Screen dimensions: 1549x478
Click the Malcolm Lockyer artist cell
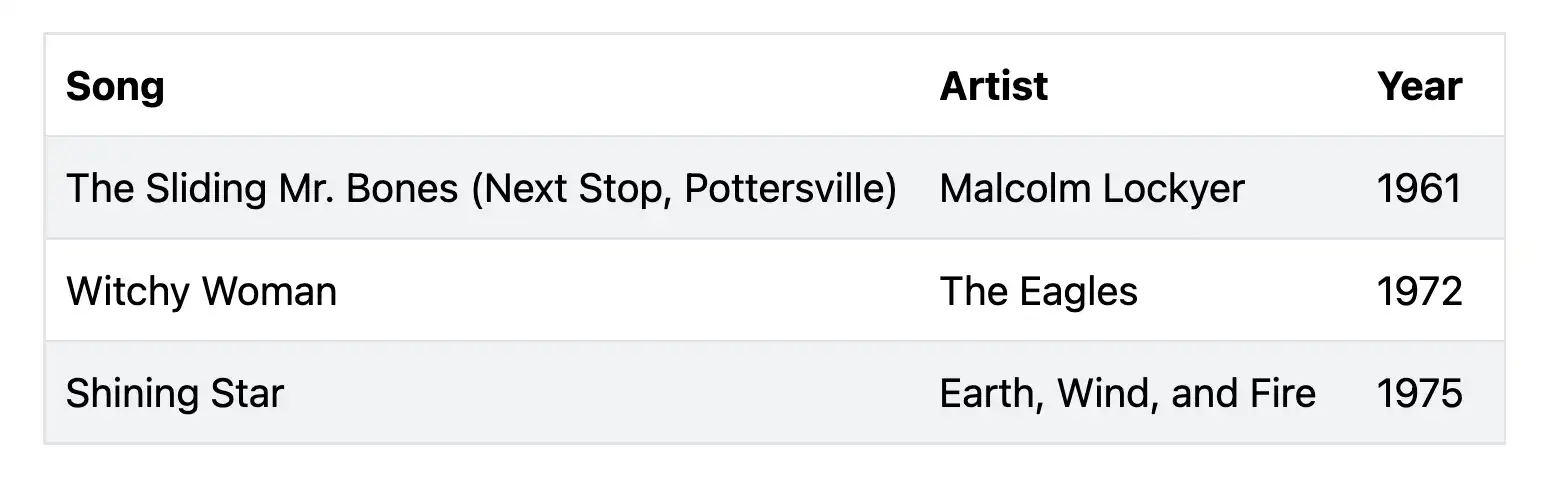(1092, 189)
